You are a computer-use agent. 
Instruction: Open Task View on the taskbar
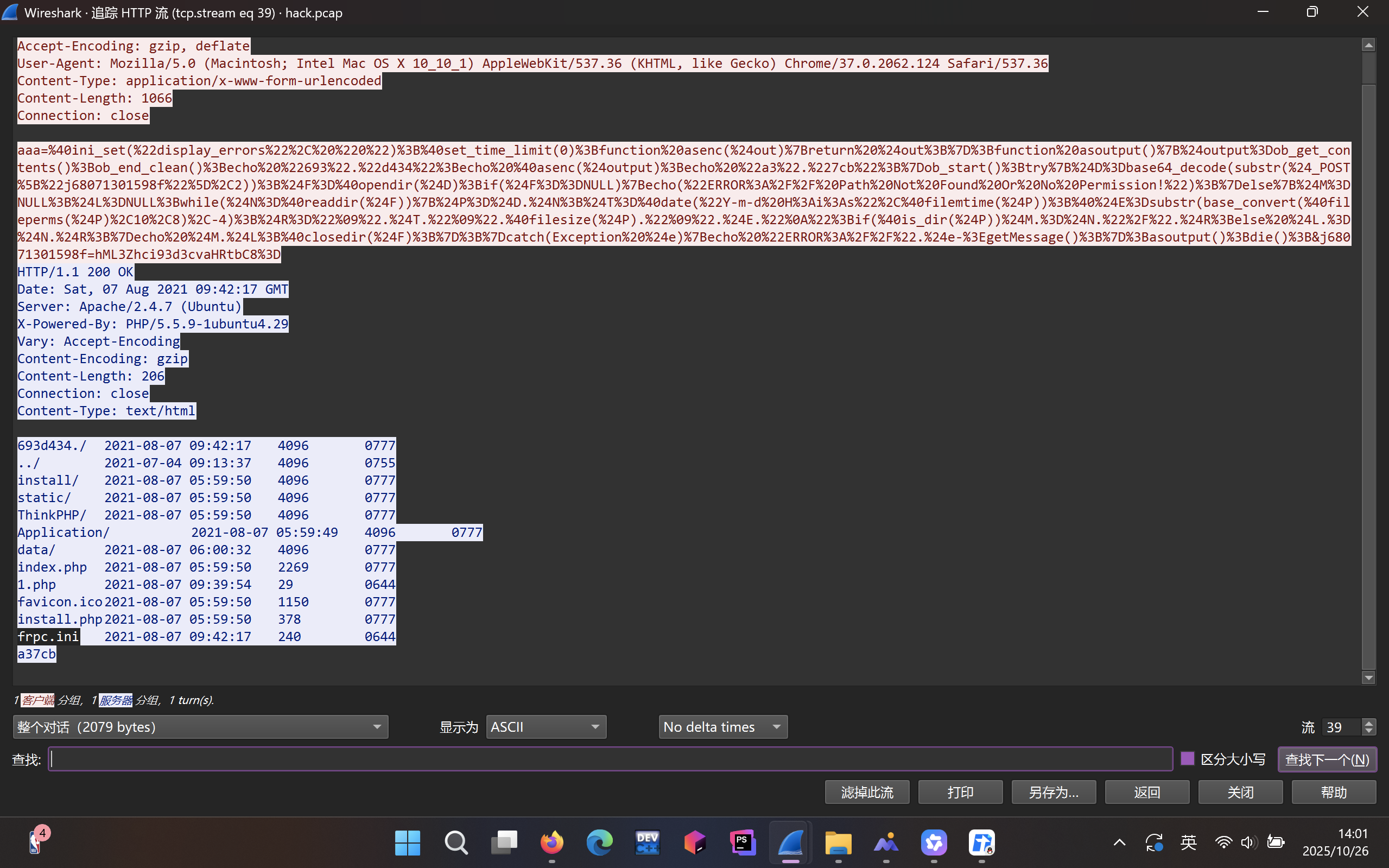[x=504, y=842]
